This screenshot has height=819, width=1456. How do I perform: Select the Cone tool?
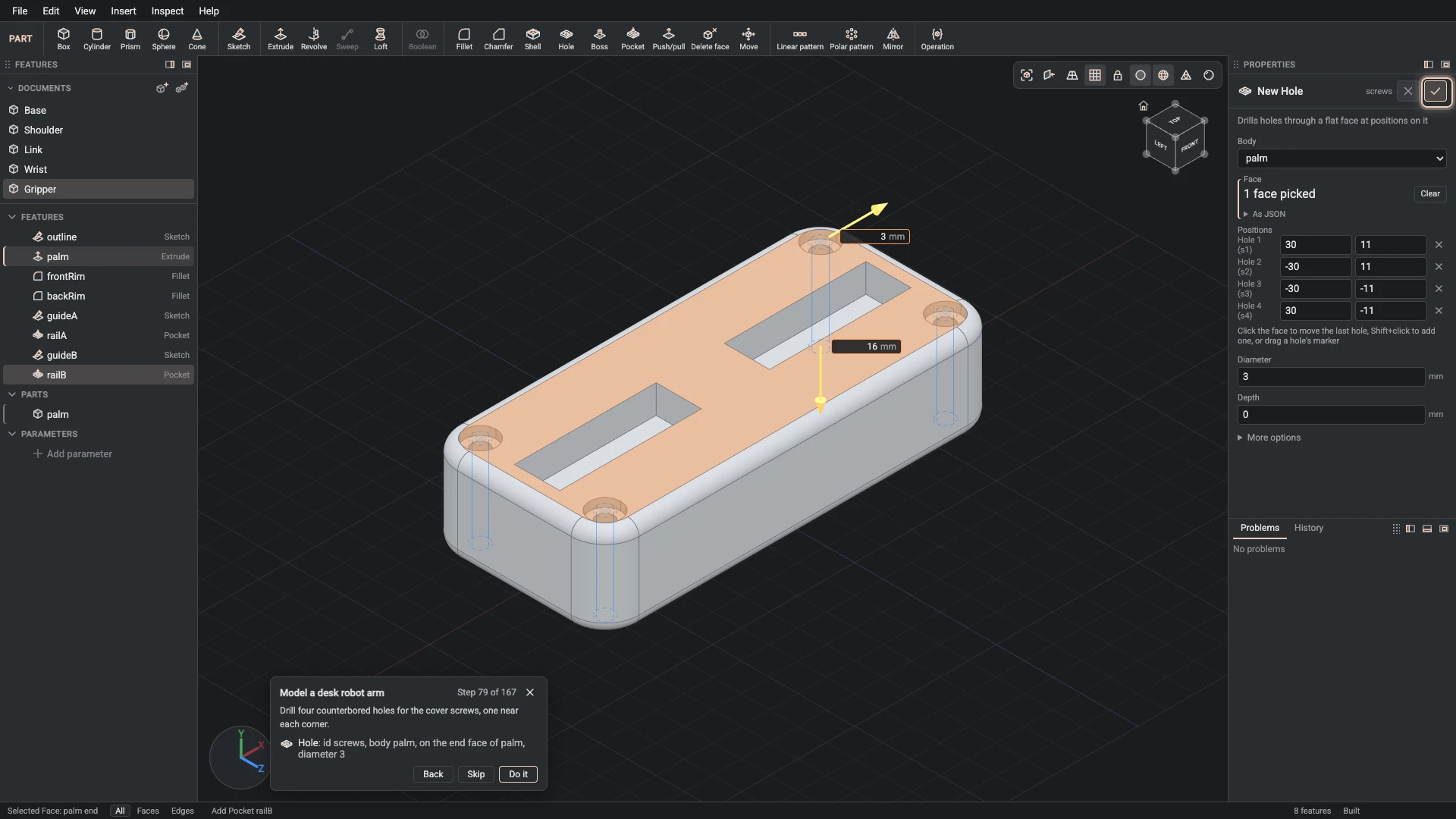click(197, 39)
